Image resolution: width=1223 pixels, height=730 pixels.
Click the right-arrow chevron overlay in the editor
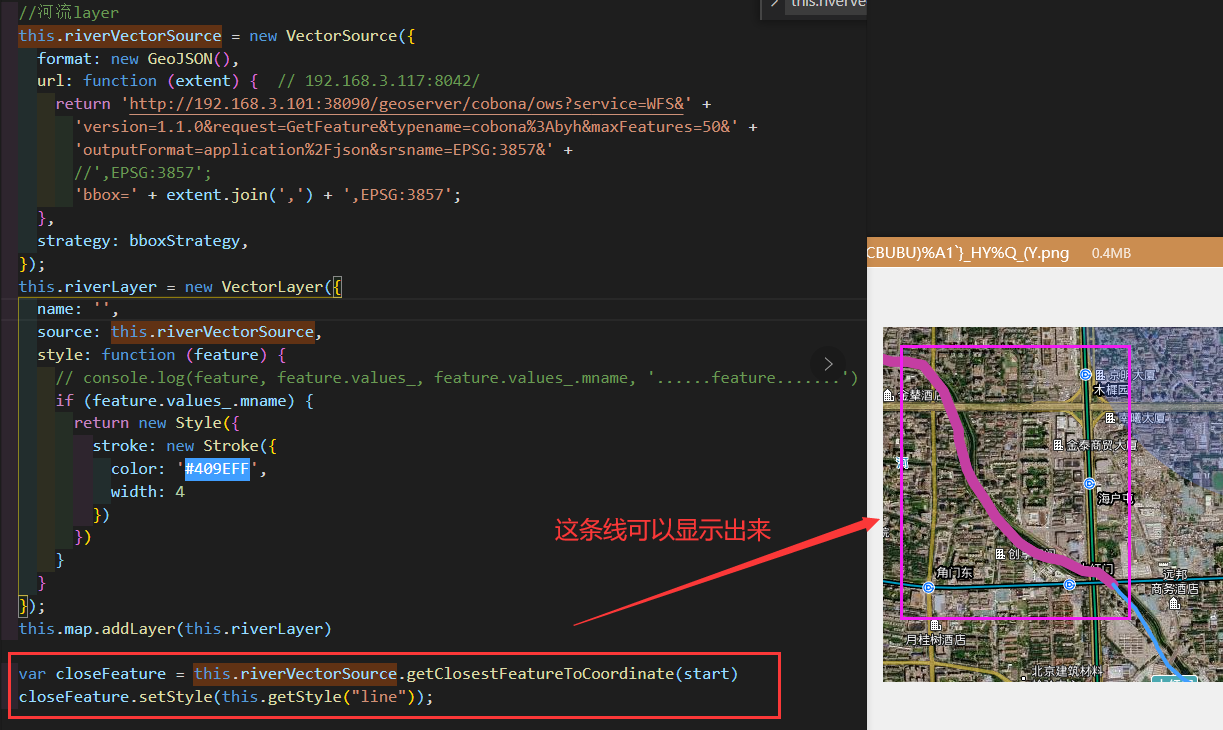[x=827, y=364]
